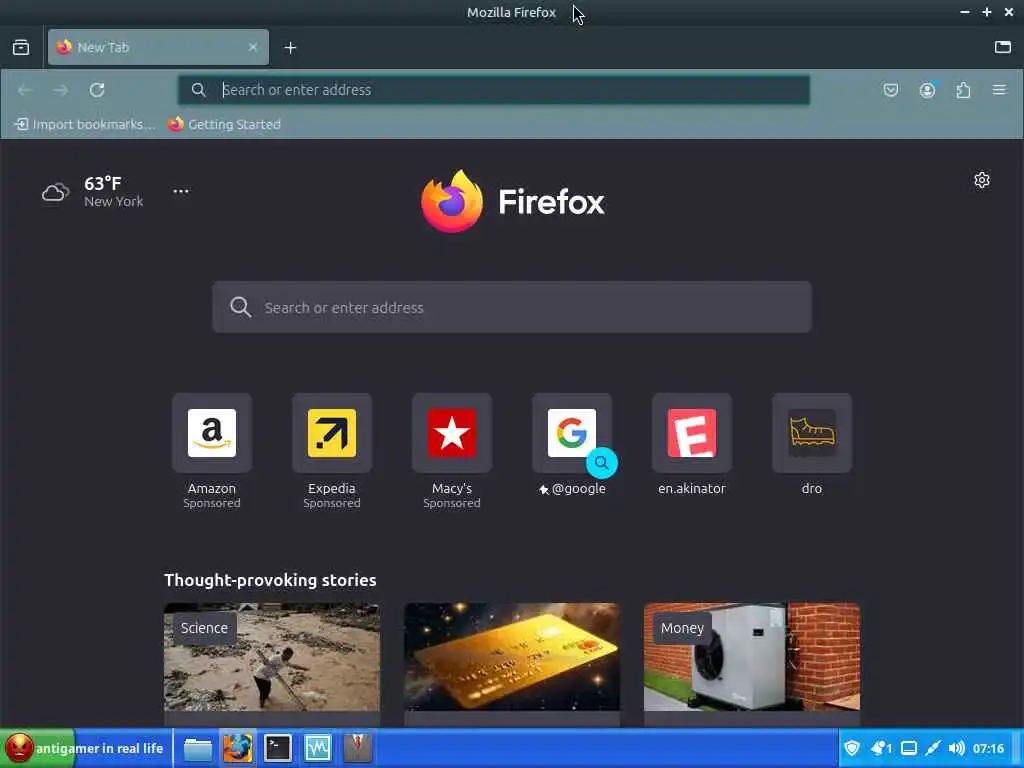Focus the toolbar address bar
Screen dimensions: 1024x768
[494, 90]
